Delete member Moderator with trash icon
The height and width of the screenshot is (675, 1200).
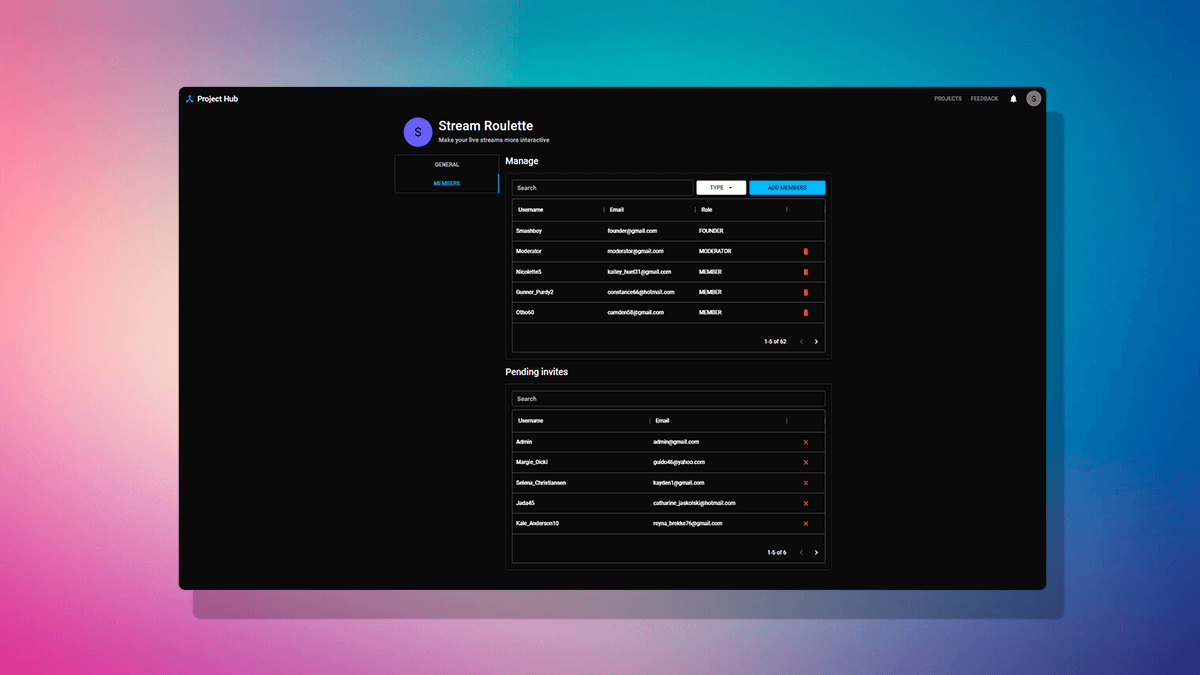coord(805,251)
